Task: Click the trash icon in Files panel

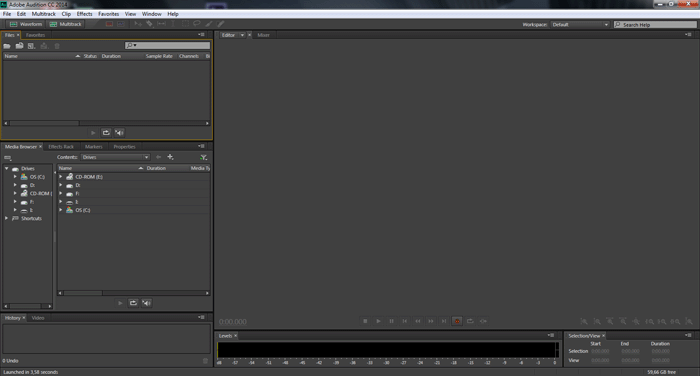Action: point(57,46)
